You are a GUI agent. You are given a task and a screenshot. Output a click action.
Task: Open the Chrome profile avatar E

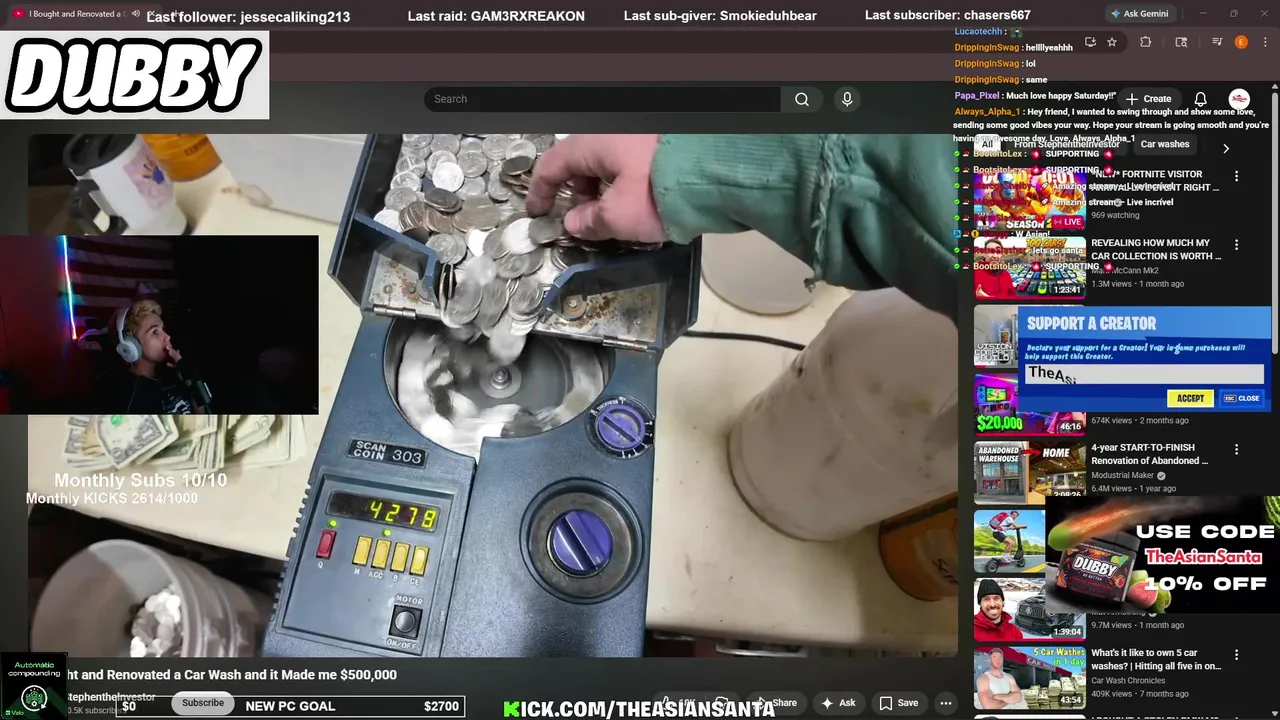[x=1241, y=42]
